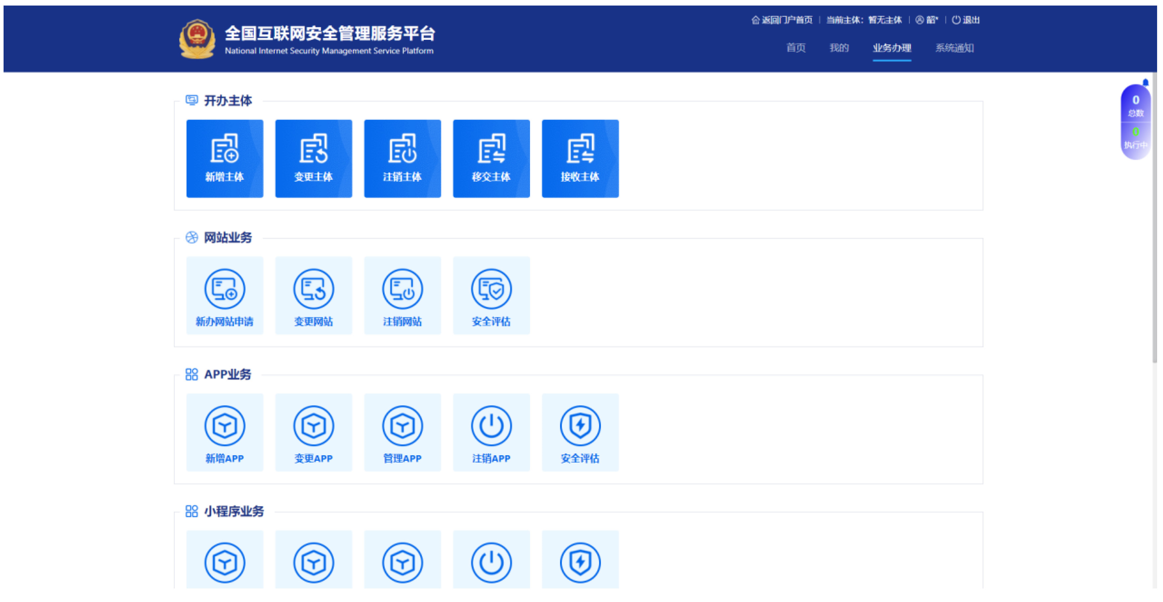Image resolution: width=1163 pixels, height=602 pixels.
Task: Open the 变更APP tile
Action: [314, 432]
